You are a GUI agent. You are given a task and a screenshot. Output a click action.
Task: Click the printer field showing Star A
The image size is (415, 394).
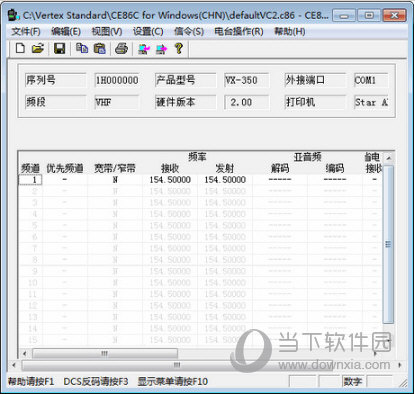tap(371, 102)
